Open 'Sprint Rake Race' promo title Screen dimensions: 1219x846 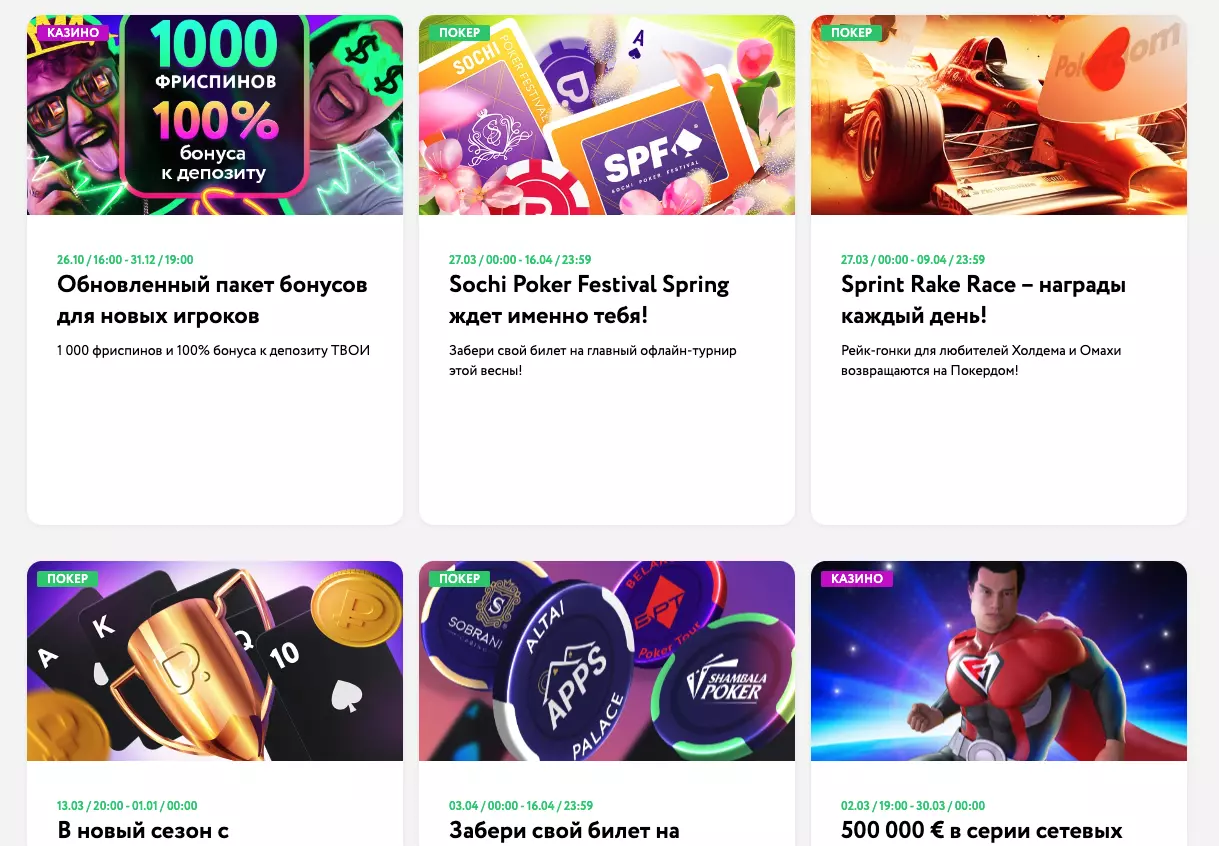pos(983,300)
